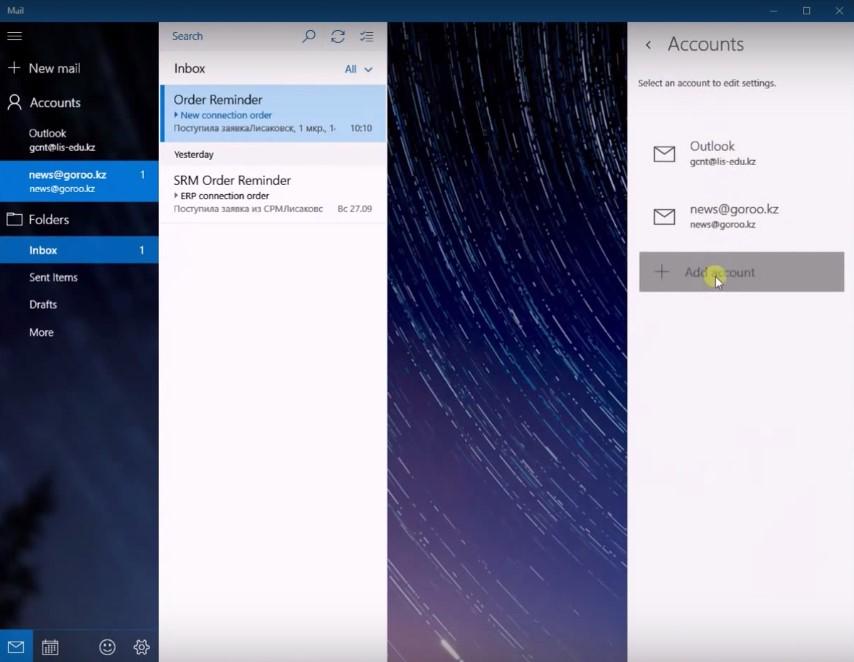Select Outlook account in the left sidebar

[x=62, y=139]
